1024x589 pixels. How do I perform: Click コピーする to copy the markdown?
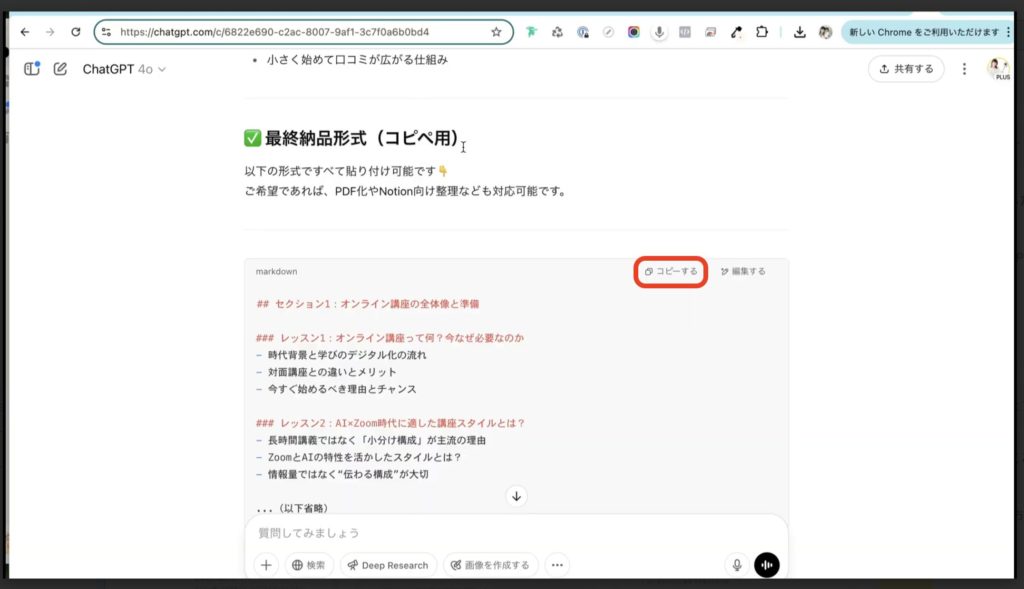point(669,271)
